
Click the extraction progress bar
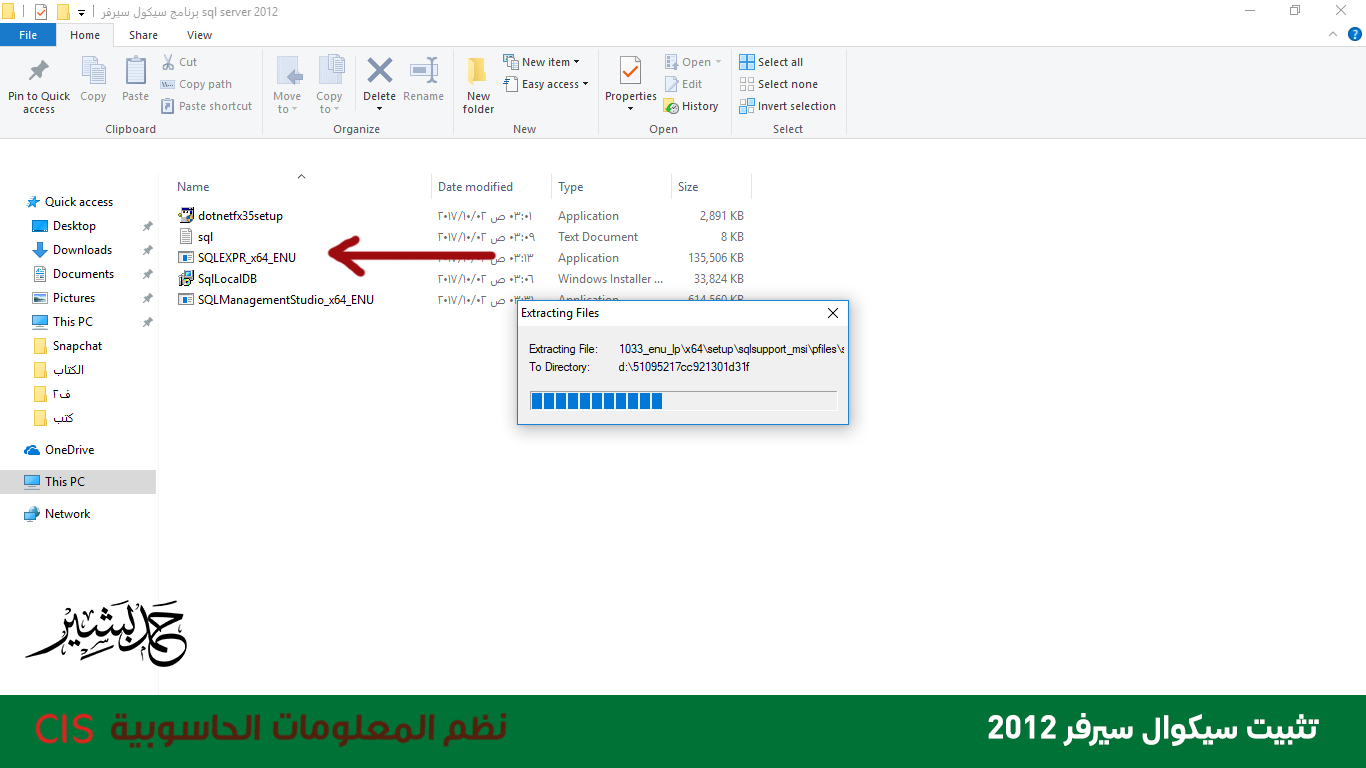coord(683,400)
